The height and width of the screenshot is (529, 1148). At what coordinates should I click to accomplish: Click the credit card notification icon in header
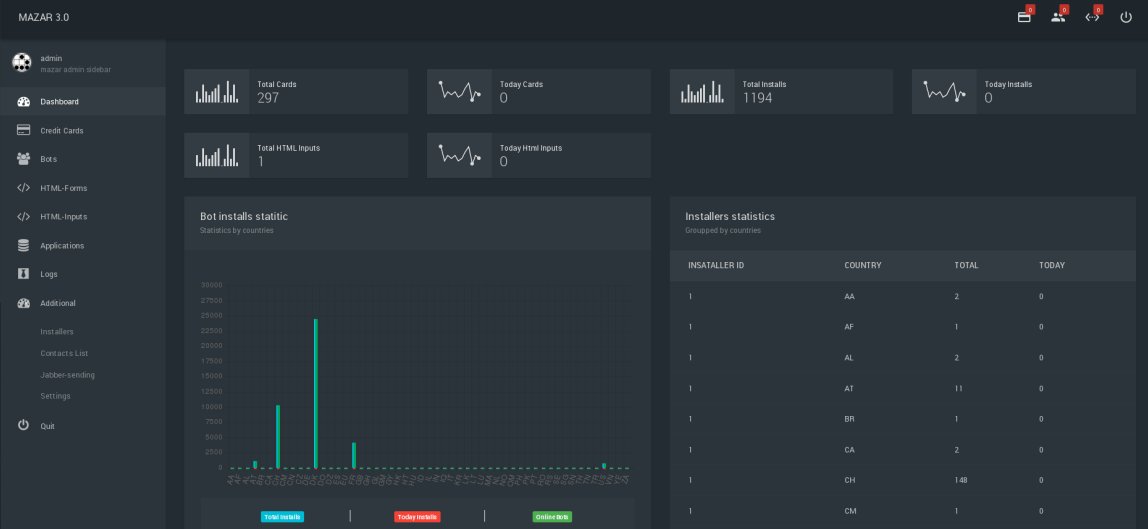coord(1024,17)
